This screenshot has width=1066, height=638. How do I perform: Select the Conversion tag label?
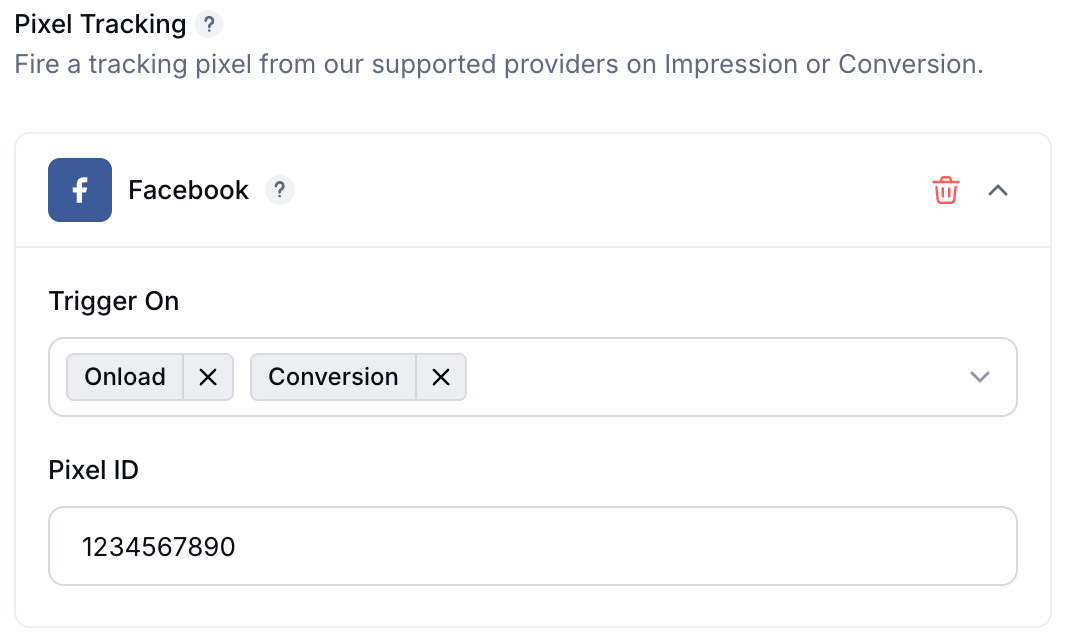coord(333,377)
